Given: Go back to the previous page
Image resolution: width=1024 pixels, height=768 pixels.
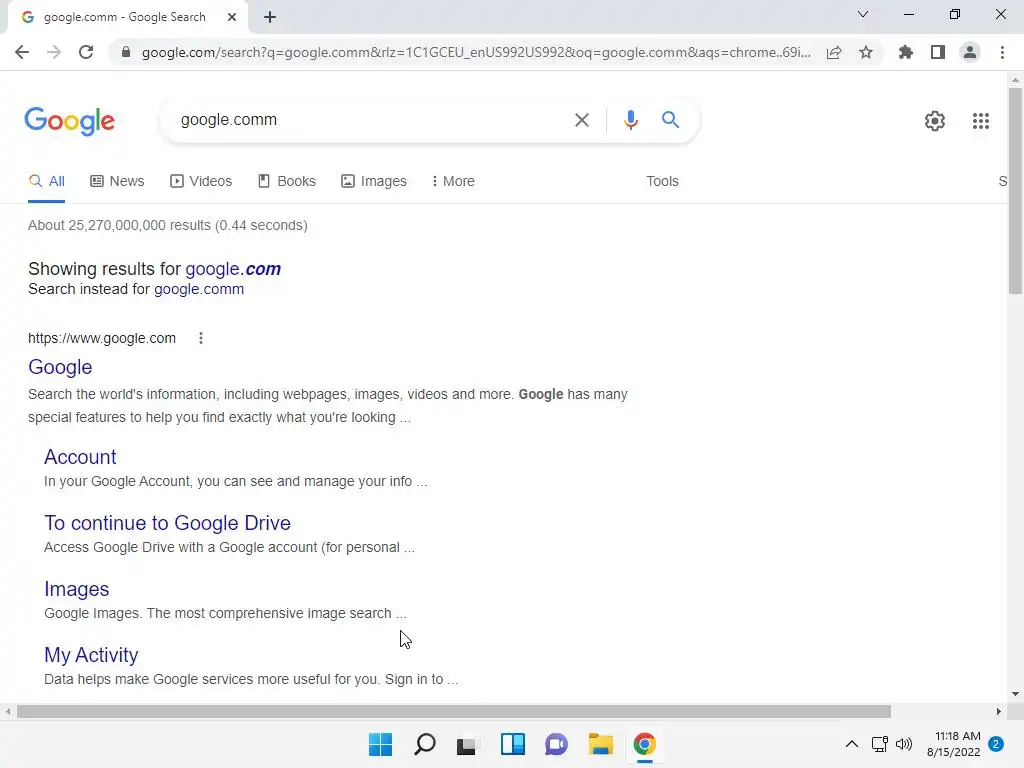Looking at the screenshot, I should pos(22,52).
